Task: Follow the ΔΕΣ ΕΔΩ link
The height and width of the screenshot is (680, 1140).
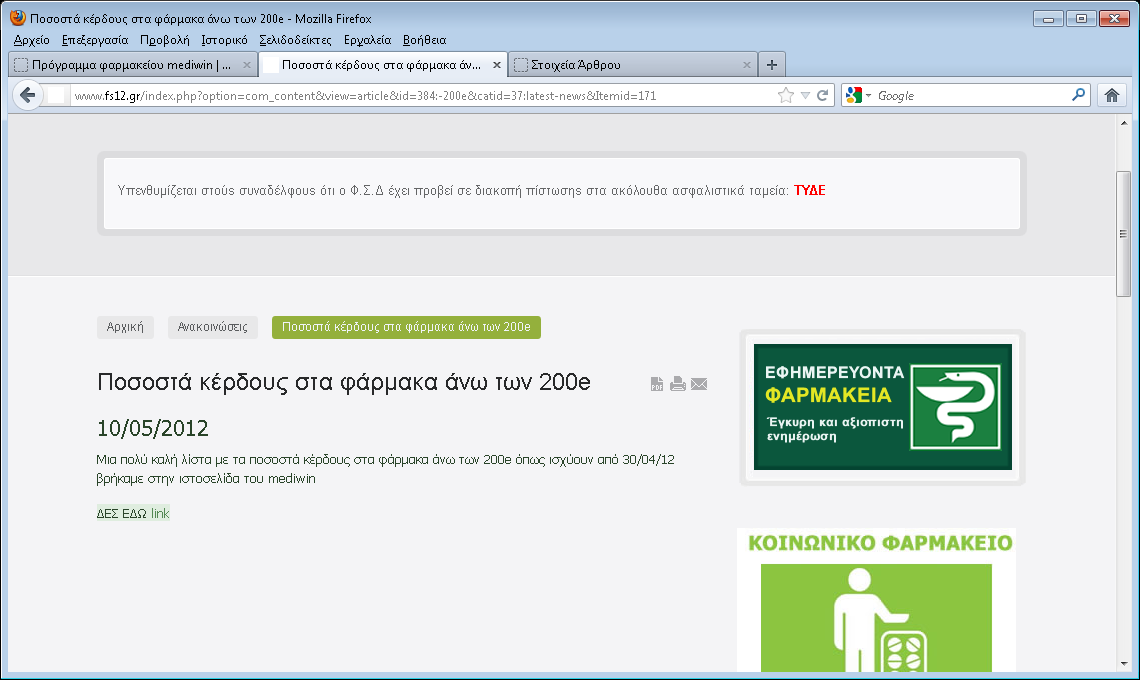Action: (x=133, y=513)
